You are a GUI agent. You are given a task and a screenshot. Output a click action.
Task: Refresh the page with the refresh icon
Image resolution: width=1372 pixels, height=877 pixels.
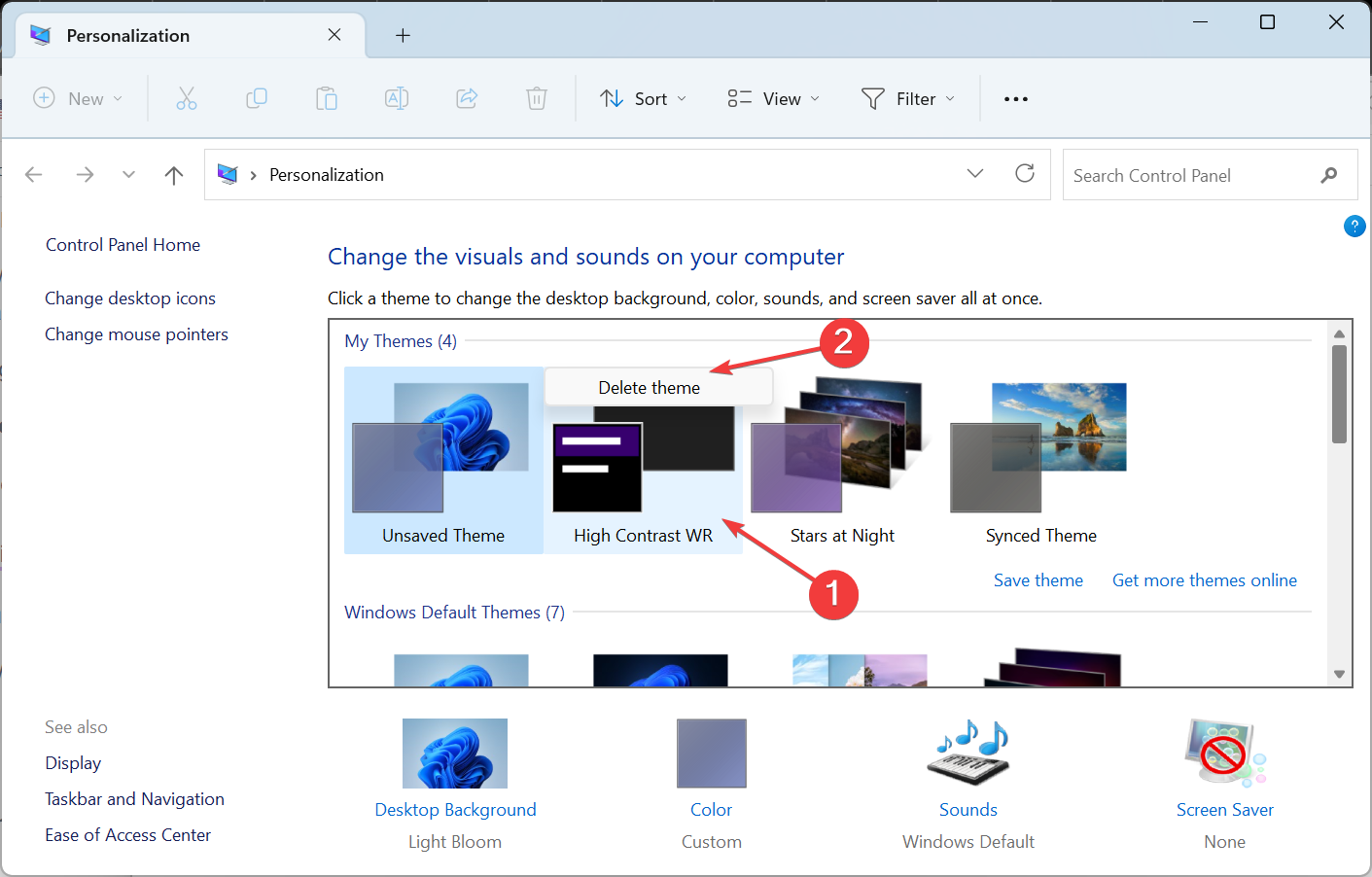(x=1025, y=174)
